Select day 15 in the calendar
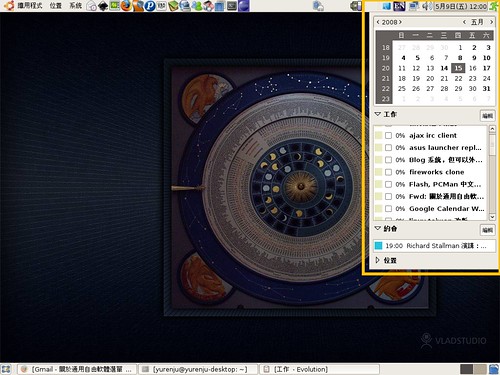 458,68
